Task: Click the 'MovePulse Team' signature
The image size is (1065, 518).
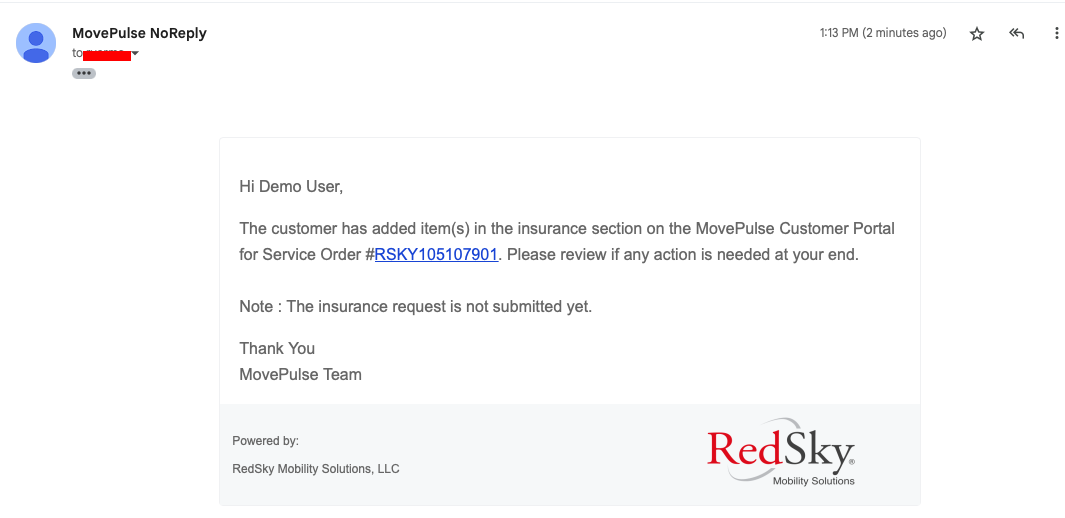Action: click(x=300, y=374)
